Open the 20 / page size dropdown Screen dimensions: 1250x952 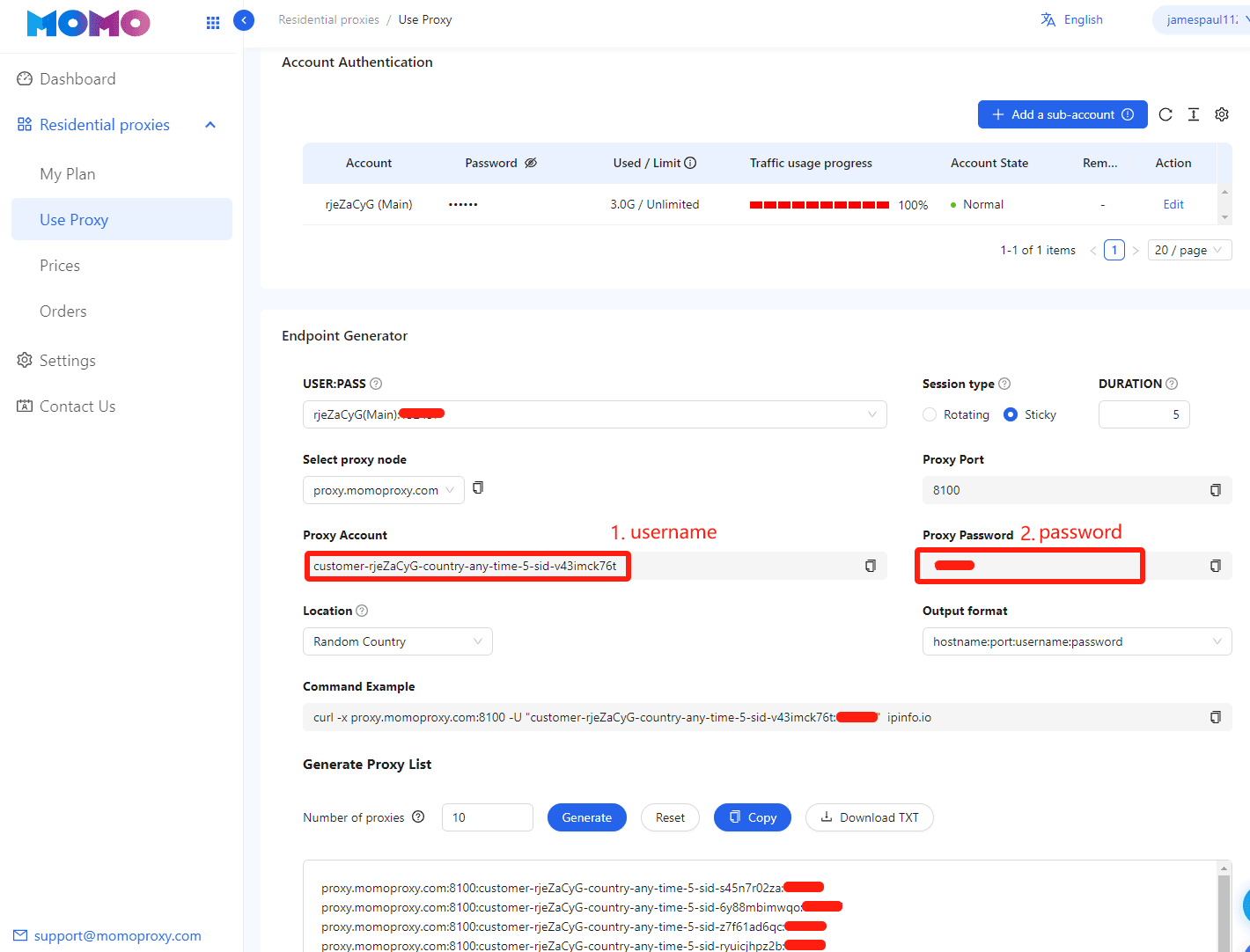[x=1190, y=250]
